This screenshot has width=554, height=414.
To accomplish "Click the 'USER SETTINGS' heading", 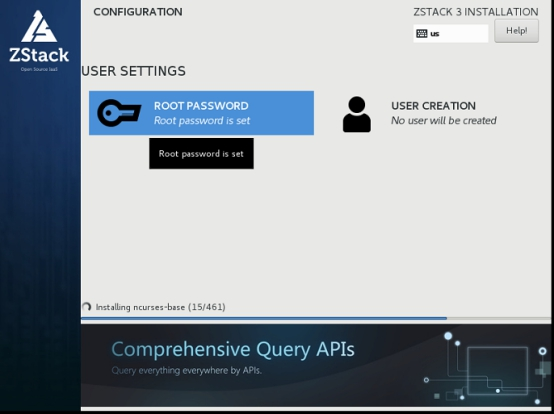I will pos(134,71).
